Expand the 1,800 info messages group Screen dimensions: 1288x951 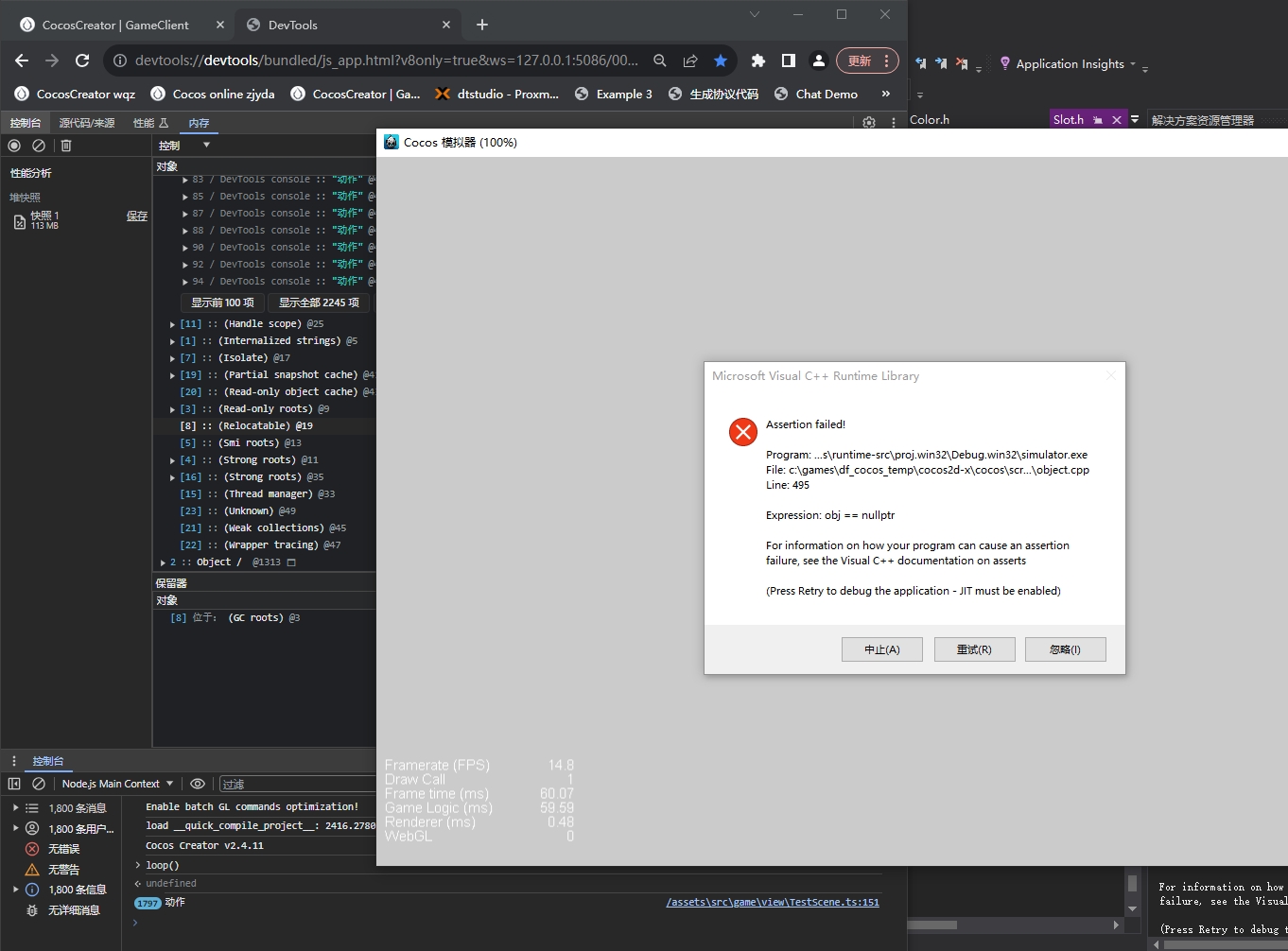click(x=15, y=890)
